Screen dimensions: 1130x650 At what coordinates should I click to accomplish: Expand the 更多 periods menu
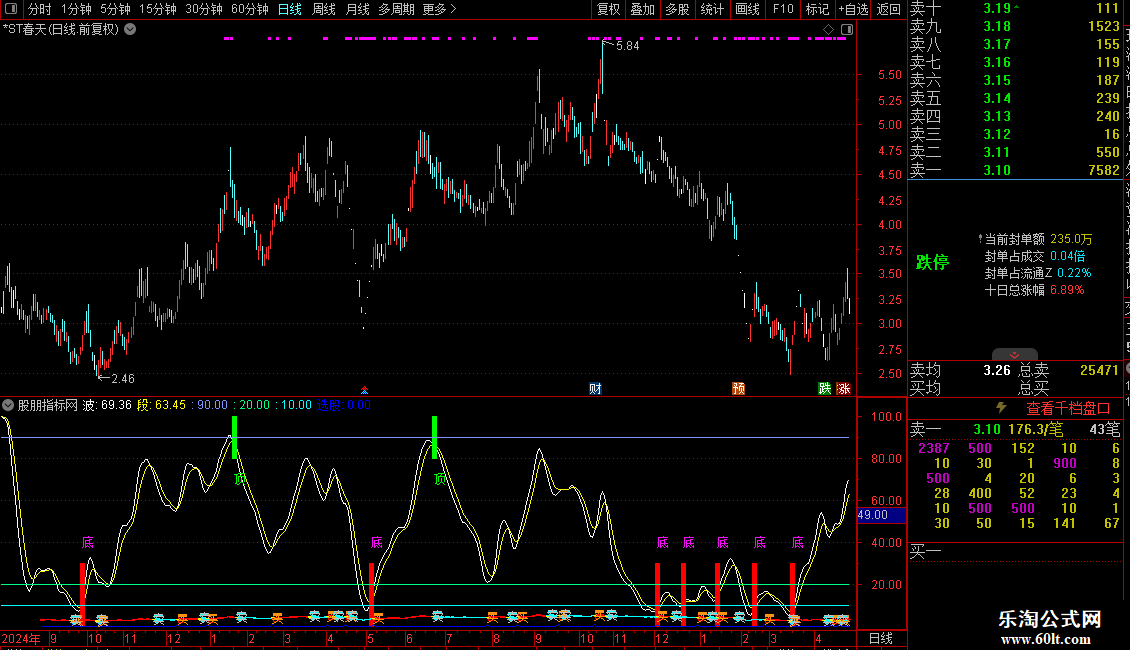coord(439,9)
